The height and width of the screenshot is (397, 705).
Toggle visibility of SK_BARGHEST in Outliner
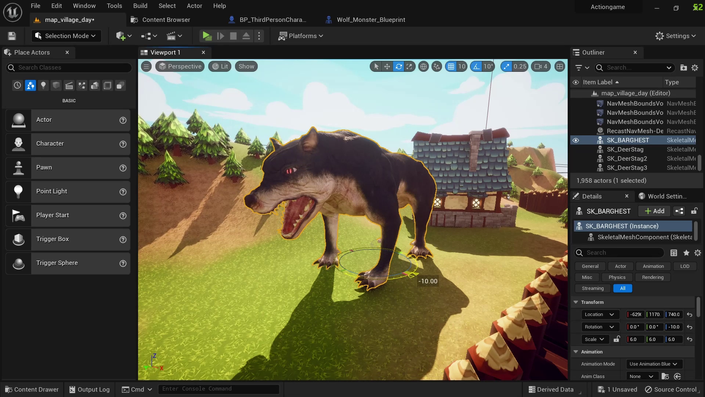coord(576,140)
